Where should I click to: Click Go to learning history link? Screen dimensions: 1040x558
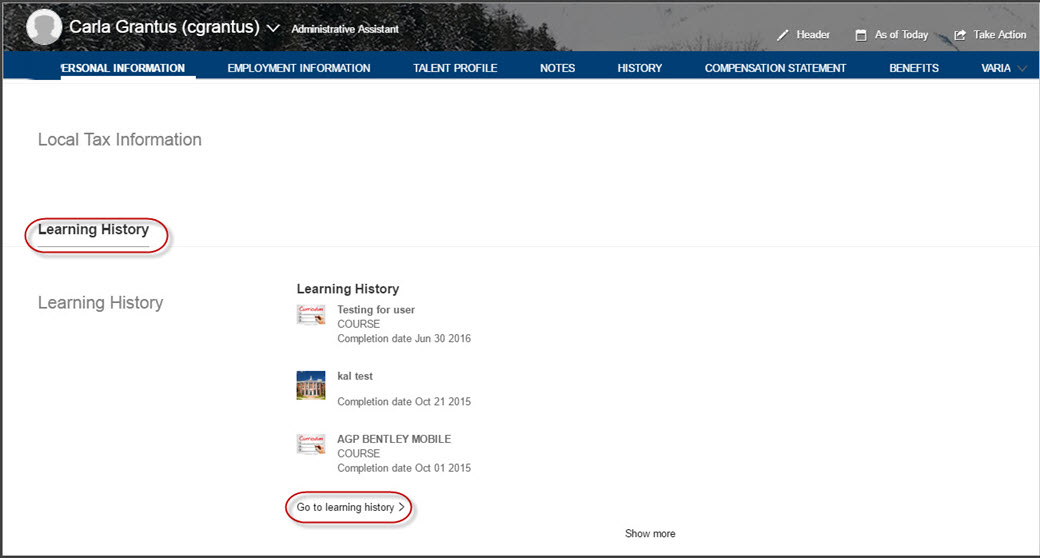[345, 507]
